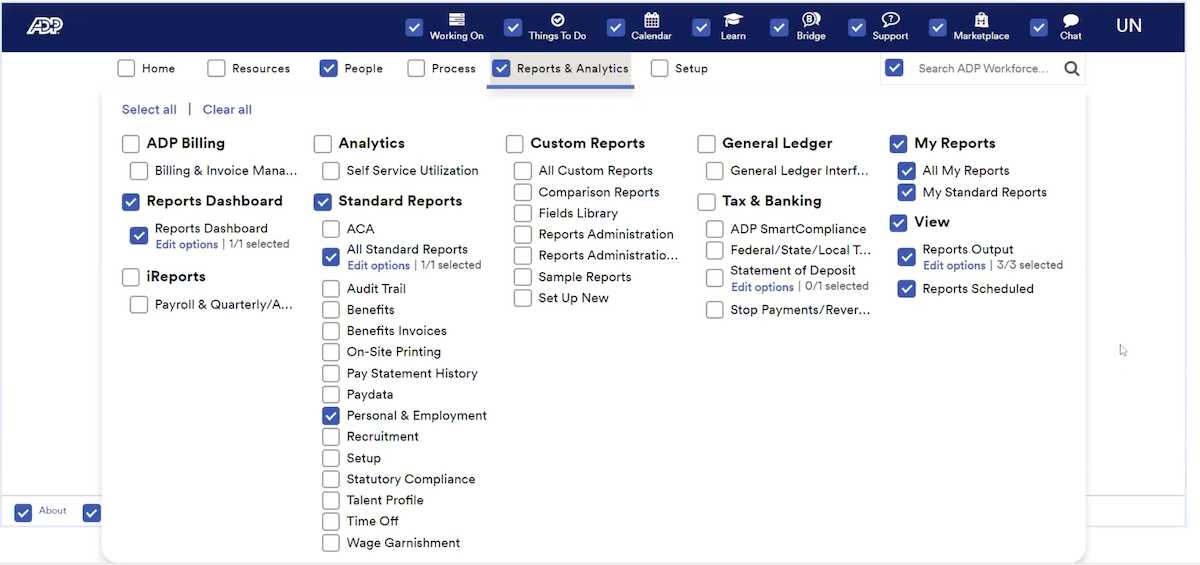Open the Working On icon
Screen dimensions: 1200x565
456,20
